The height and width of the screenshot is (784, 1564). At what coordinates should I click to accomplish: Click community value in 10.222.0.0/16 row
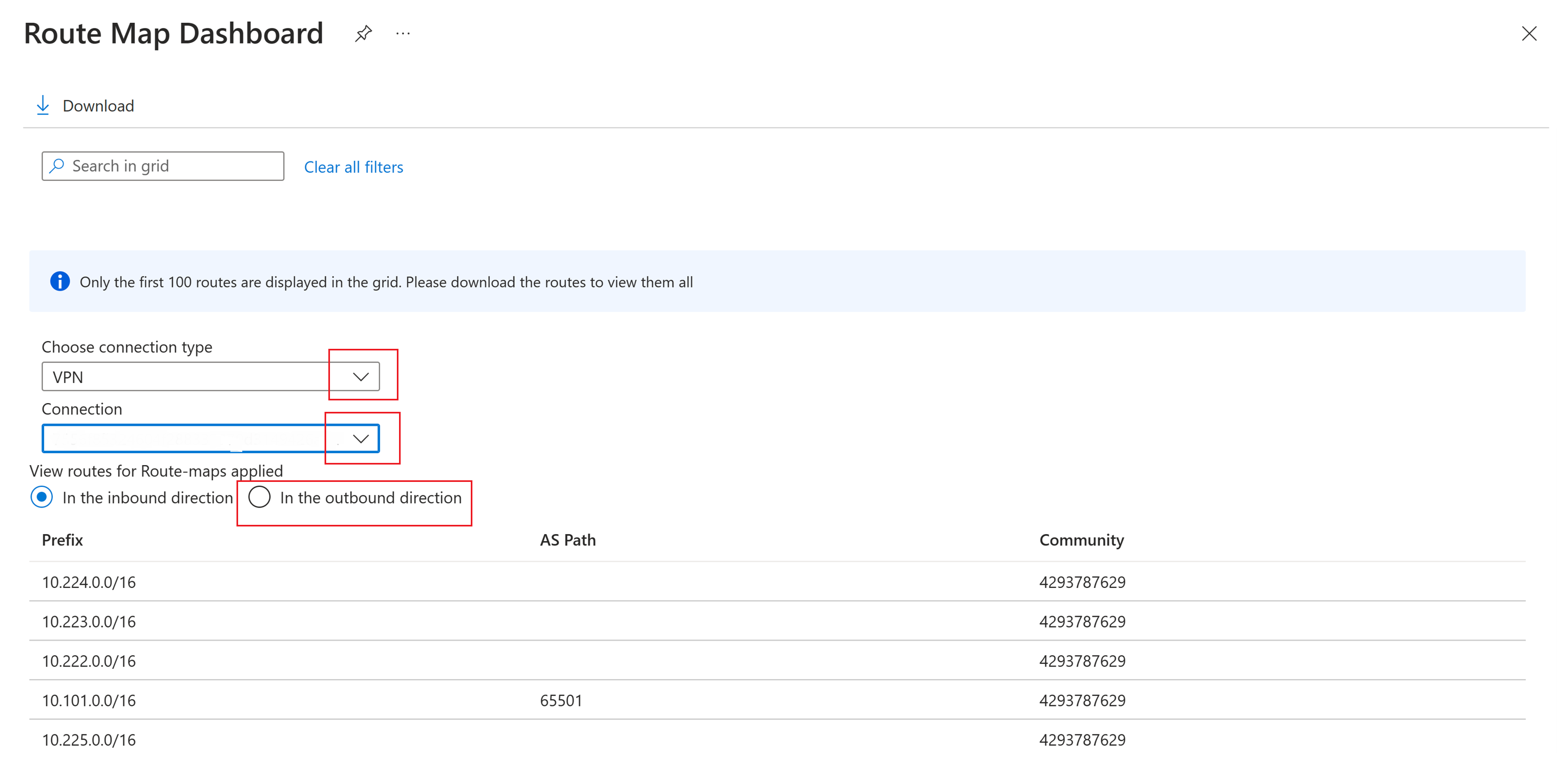(1082, 661)
